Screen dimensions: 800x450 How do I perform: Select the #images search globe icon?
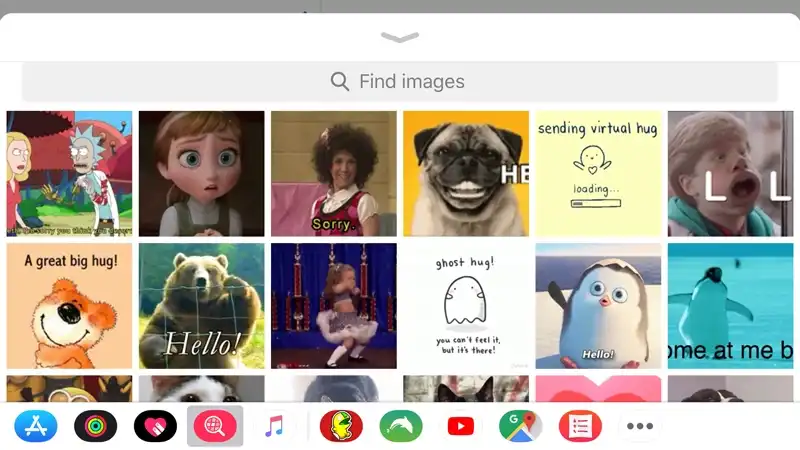[215, 426]
